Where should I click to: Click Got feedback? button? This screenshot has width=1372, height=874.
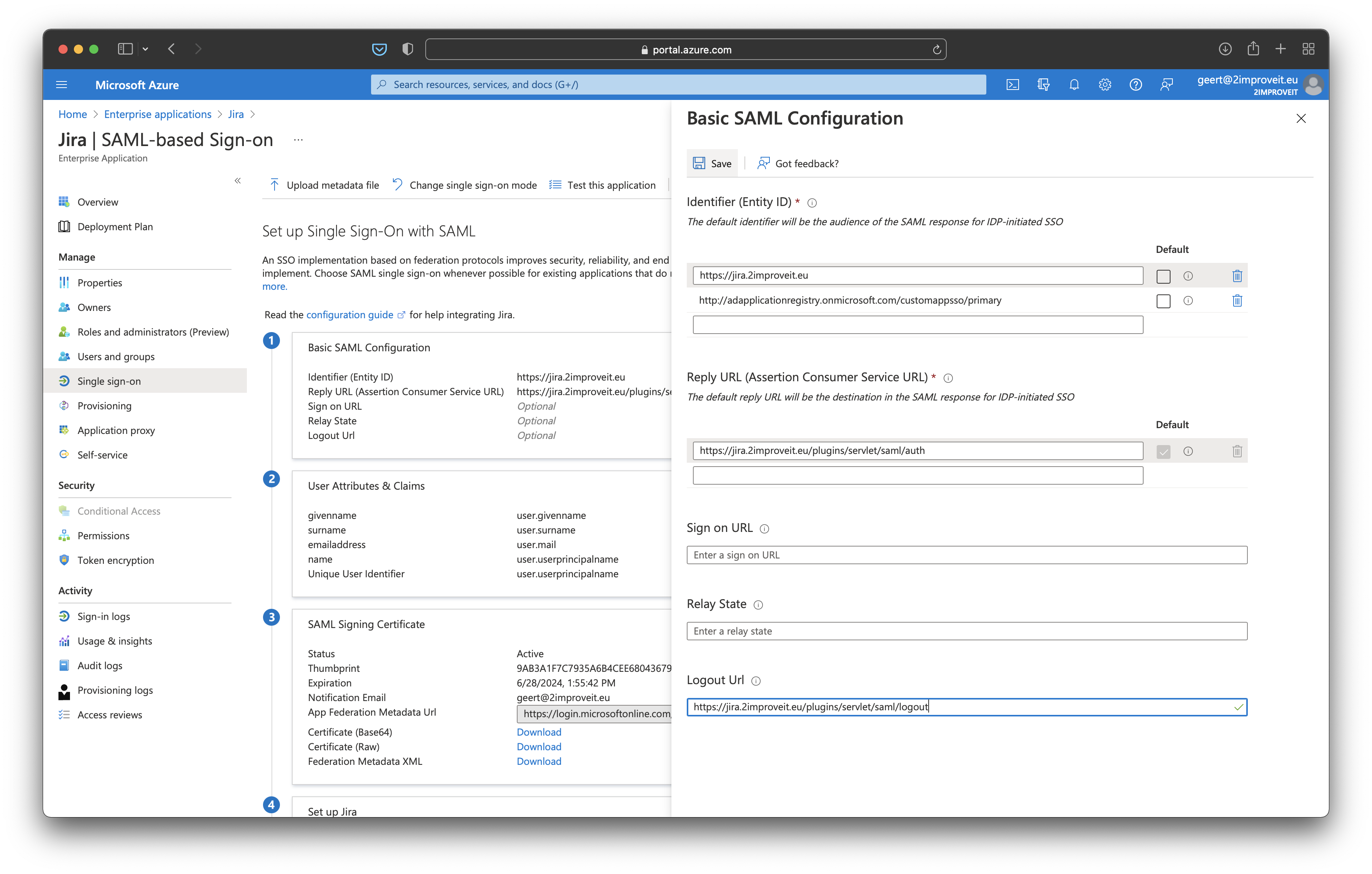(798, 163)
